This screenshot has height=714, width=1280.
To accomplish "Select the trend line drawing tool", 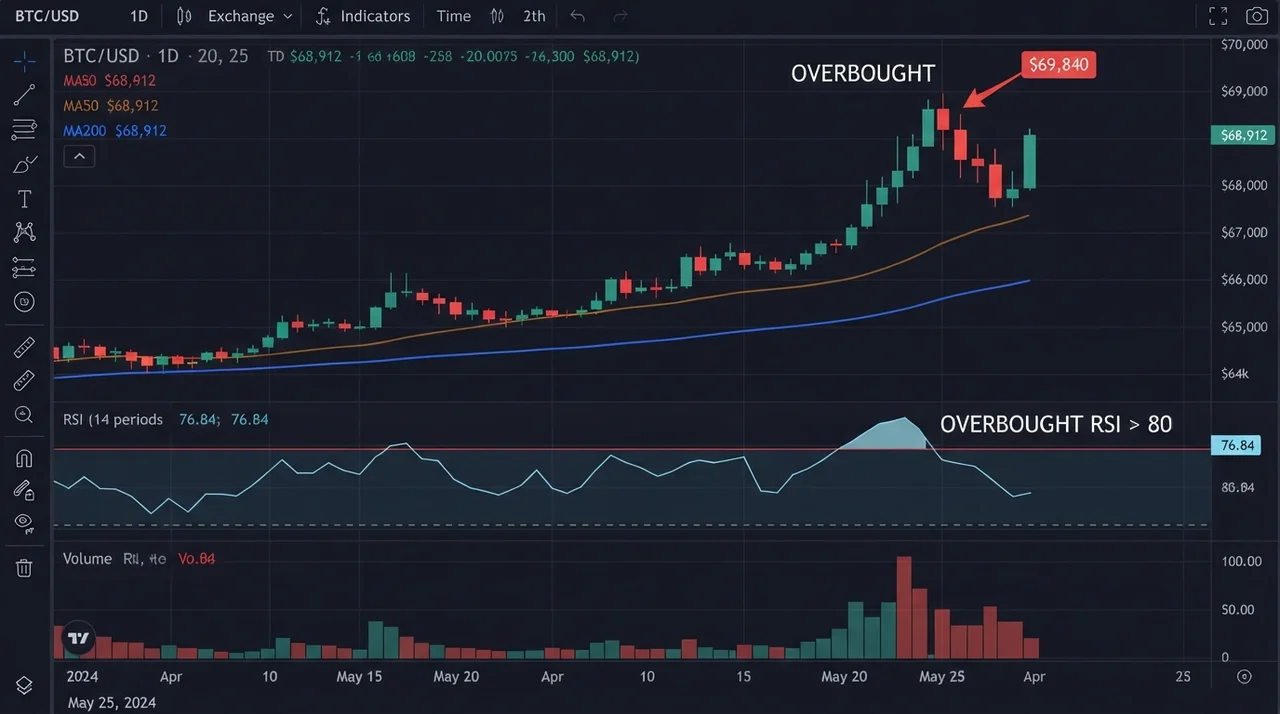I will click(25, 95).
